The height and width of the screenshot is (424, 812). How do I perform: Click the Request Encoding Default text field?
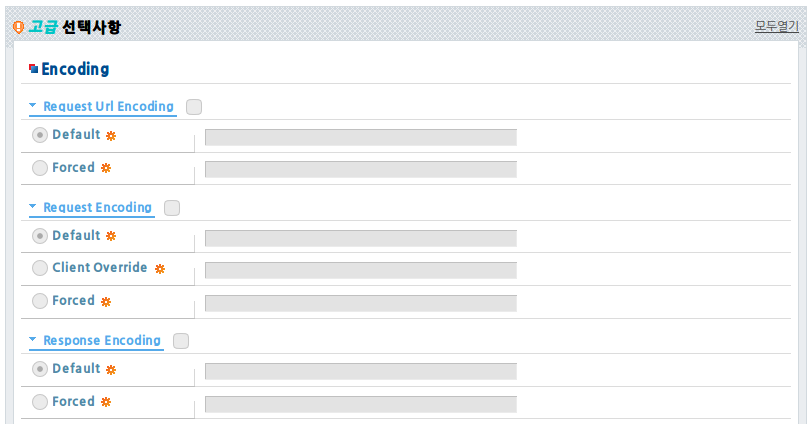361,238
